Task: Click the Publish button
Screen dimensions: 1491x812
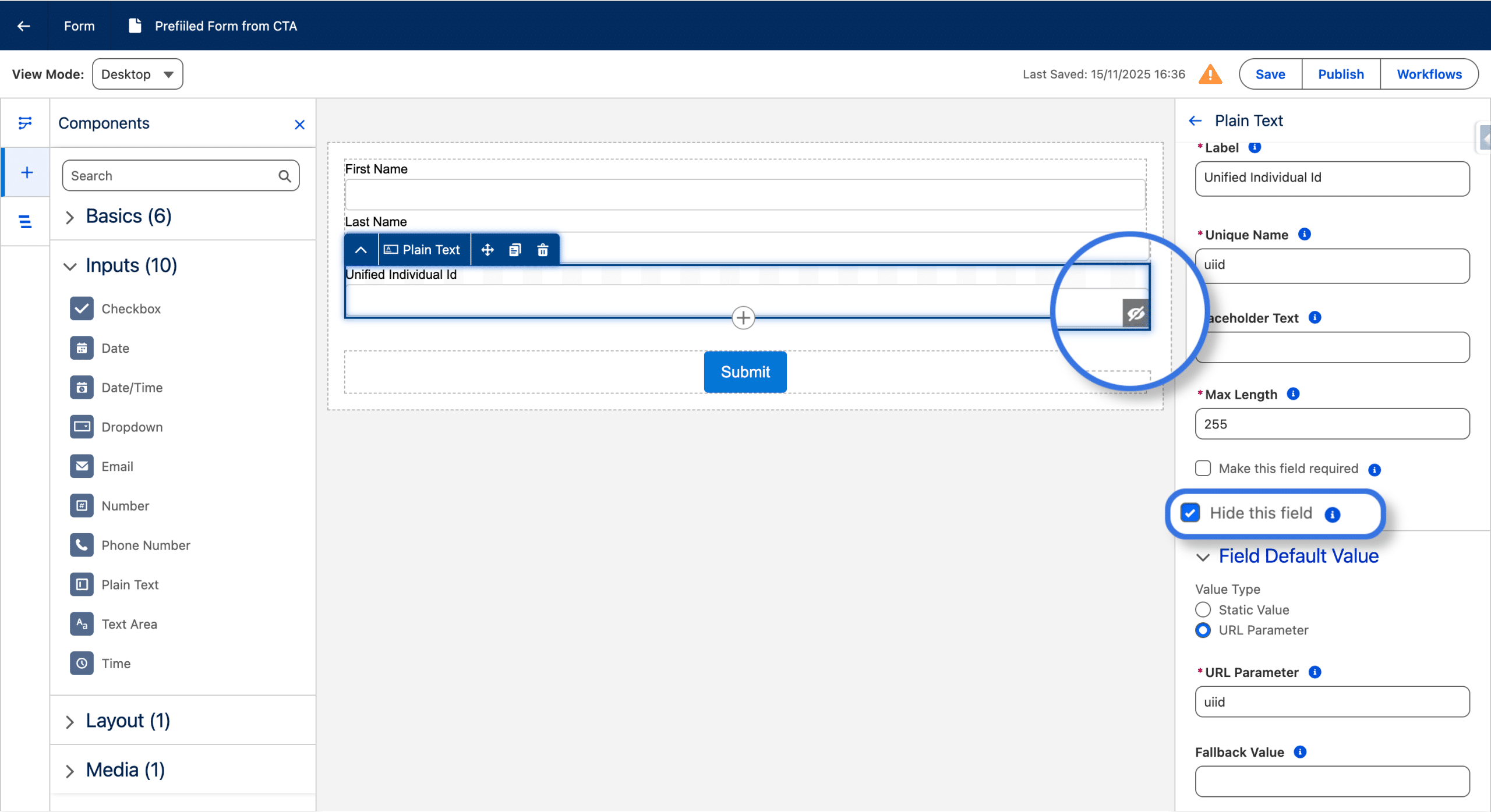Action: [x=1341, y=74]
